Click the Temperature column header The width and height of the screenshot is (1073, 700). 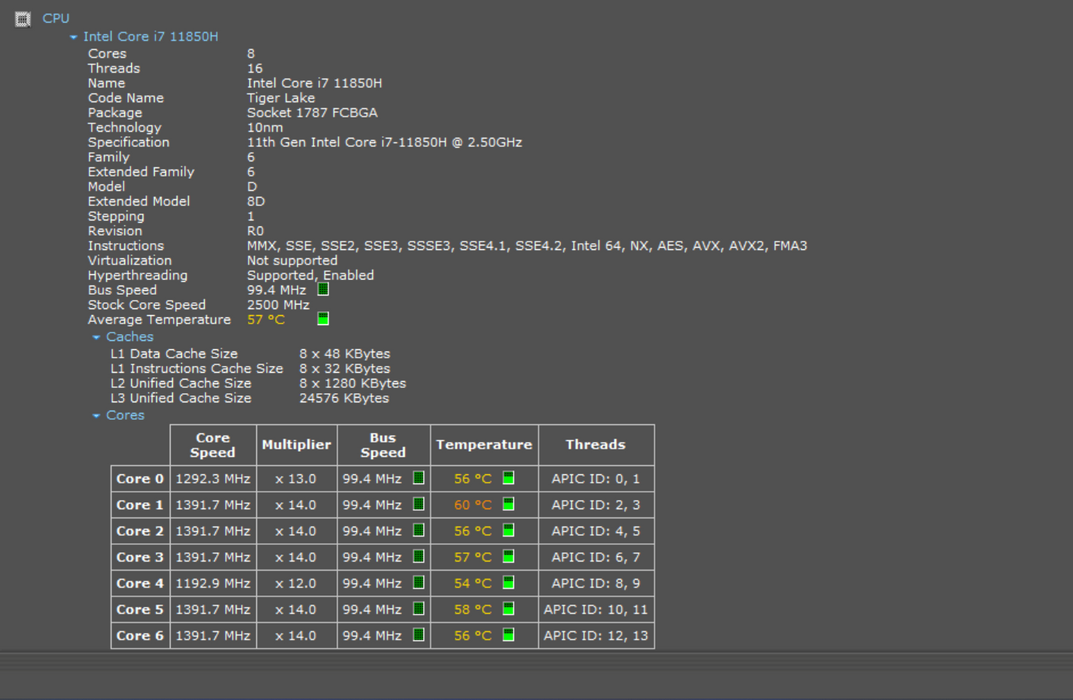484,445
